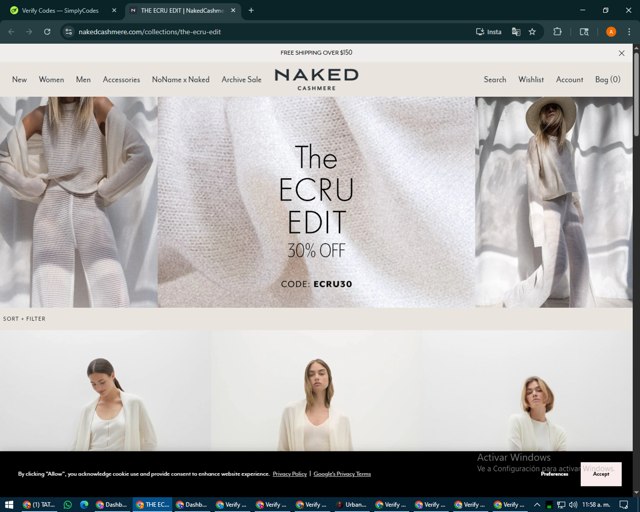Open Microsoft Edge in the taskbar
This screenshot has width=640, height=512.
click(x=84, y=505)
